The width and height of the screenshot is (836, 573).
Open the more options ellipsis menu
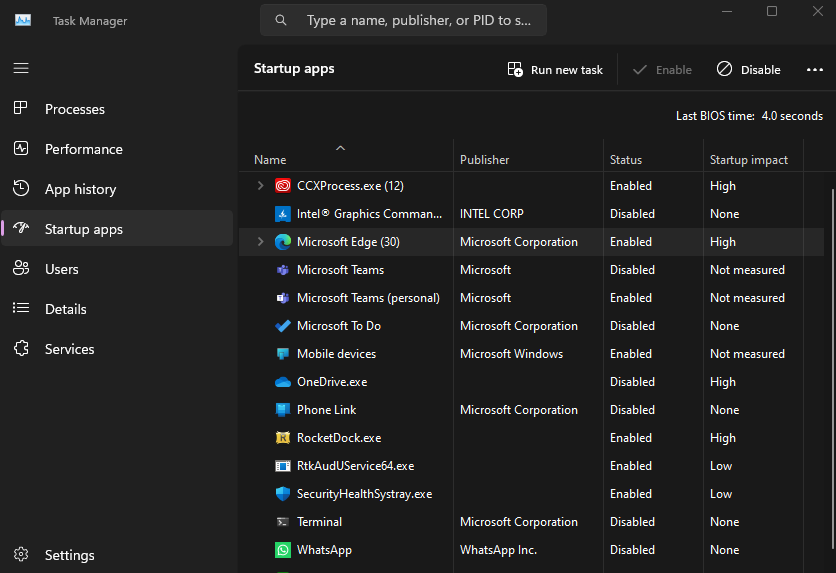coord(815,69)
